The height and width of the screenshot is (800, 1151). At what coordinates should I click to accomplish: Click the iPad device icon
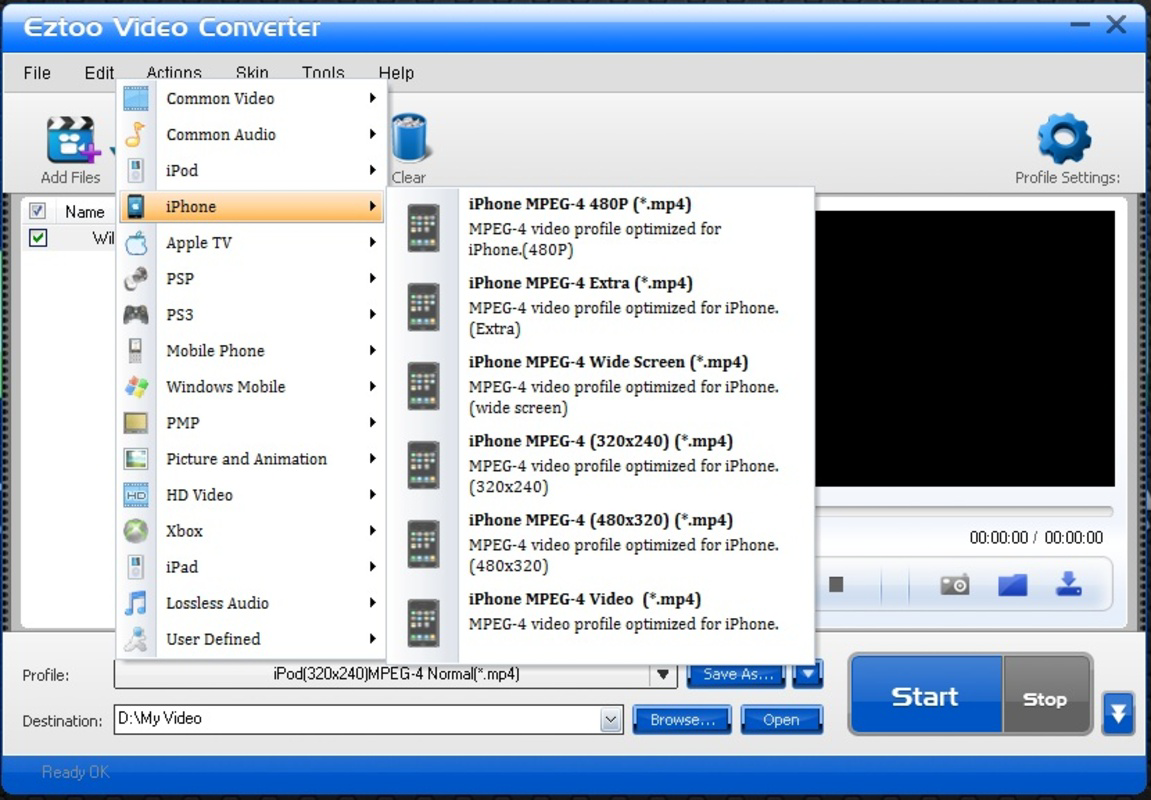tap(136, 567)
